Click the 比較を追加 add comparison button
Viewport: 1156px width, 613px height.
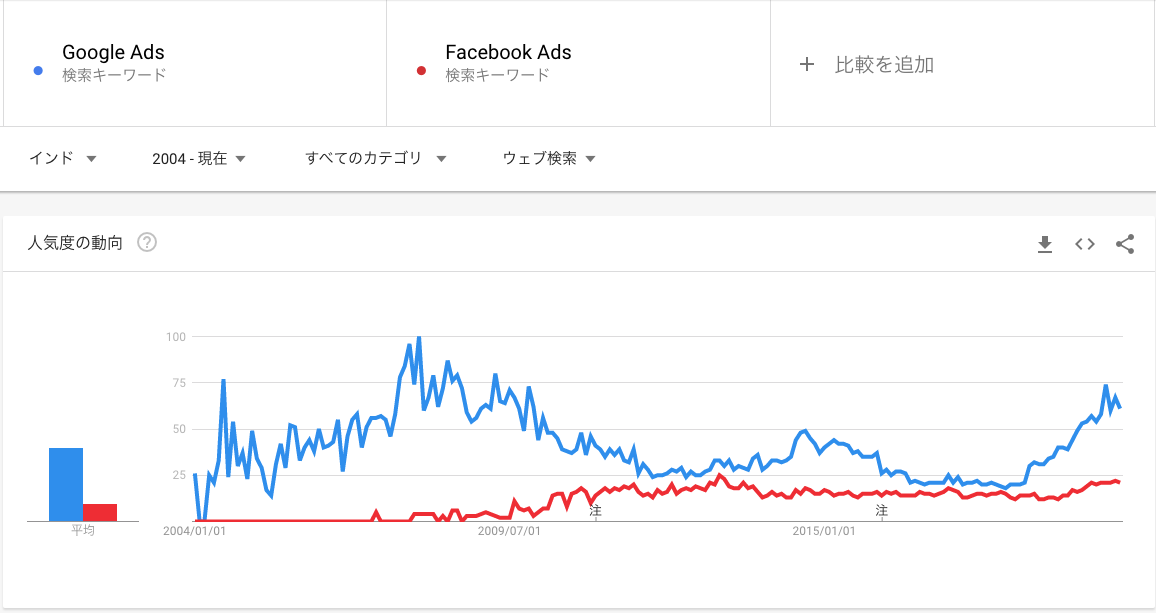point(884,65)
